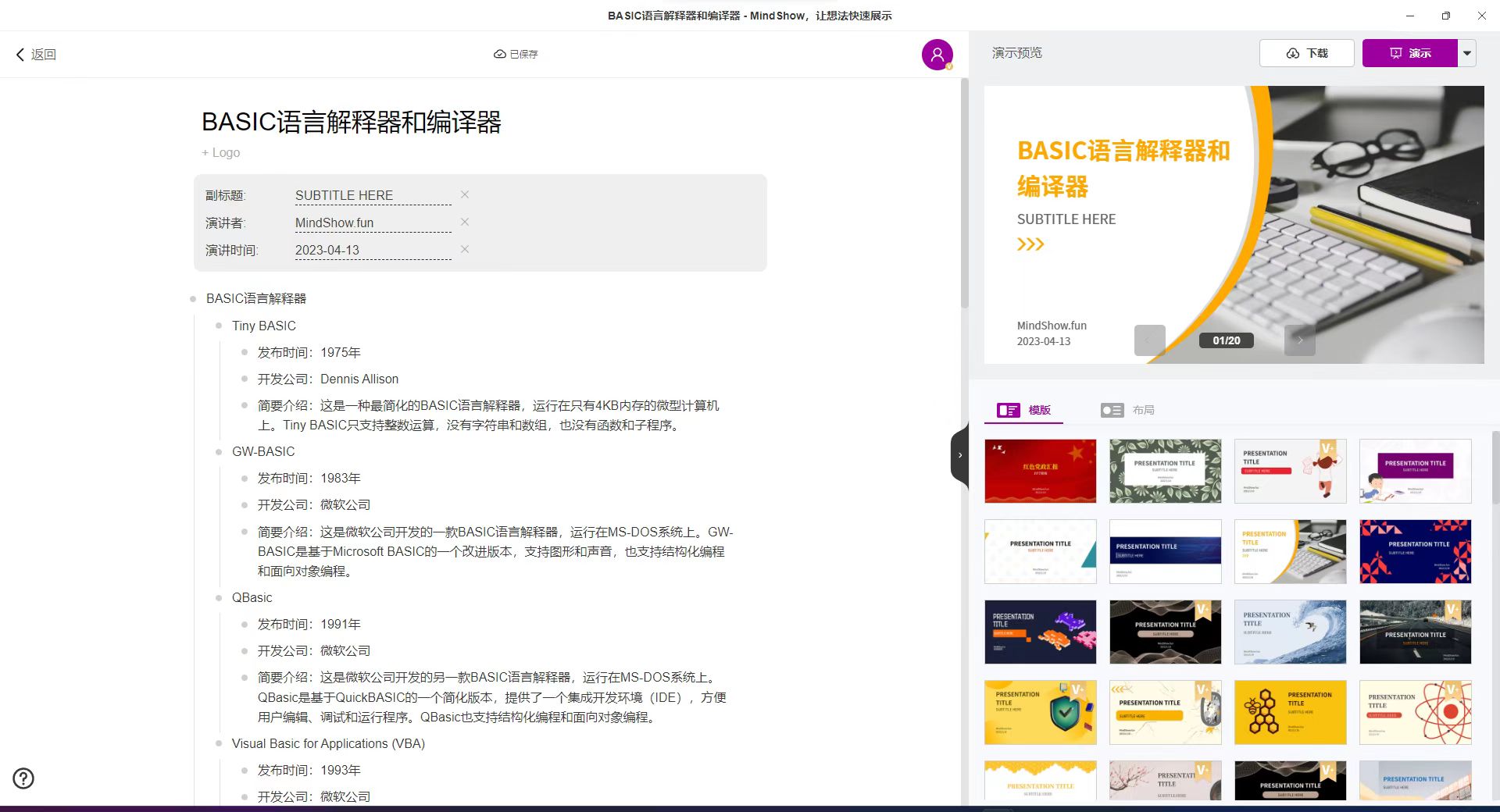The width and height of the screenshot is (1500, 812).
Task: Click the download icon on the 下载 button
Action: click(x=1293, y=53)
